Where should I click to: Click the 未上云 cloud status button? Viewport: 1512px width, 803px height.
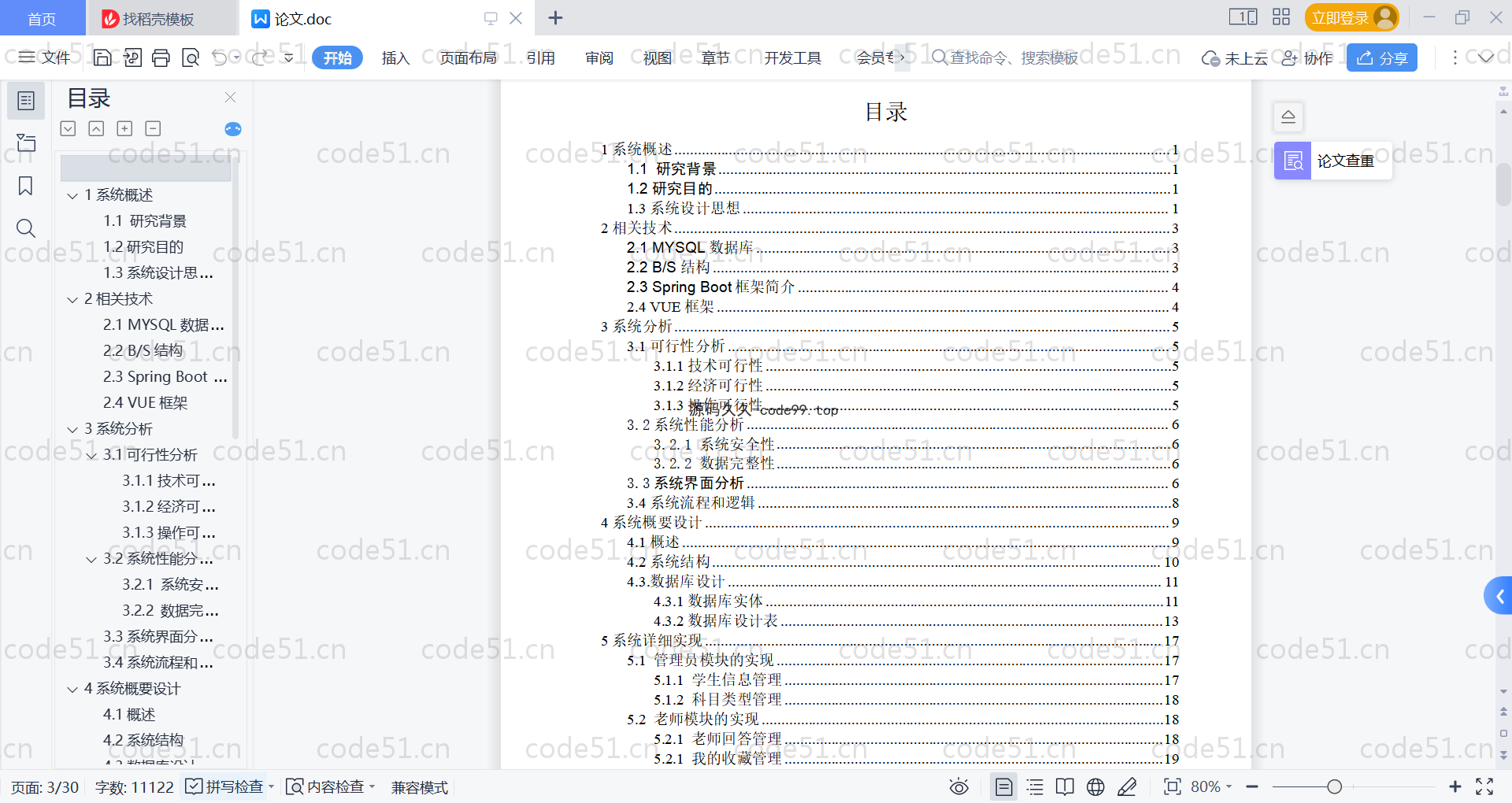[x=1235, y=57]
